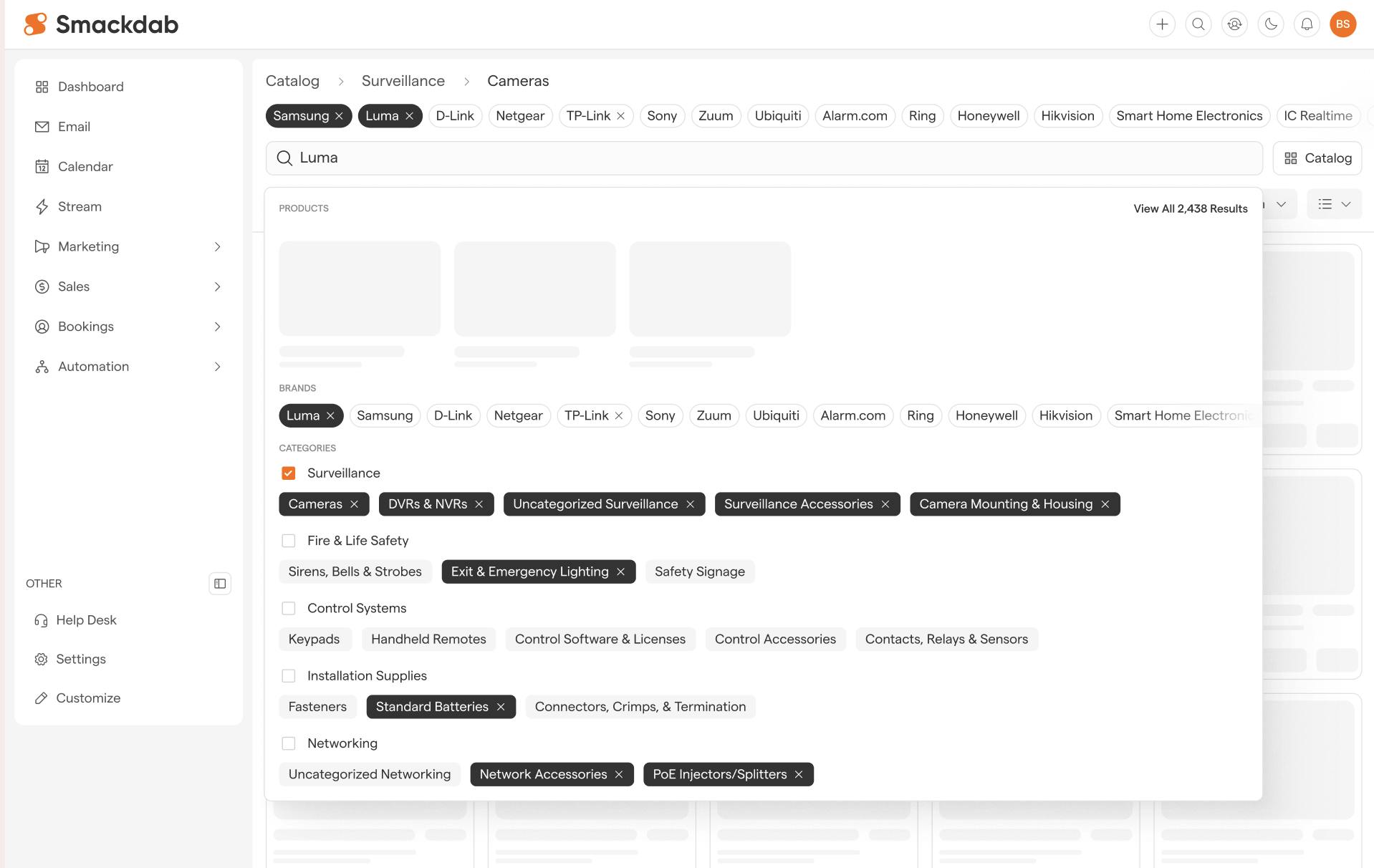This screenshot has height=868, width=1374.
Task: Click View All 2,438 Results
Action: point(1190,208)
